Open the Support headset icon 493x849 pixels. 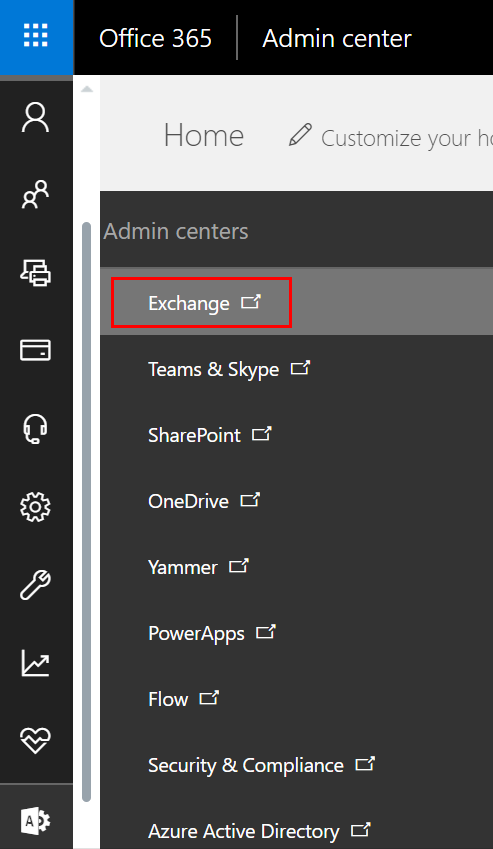[x=36, y=429]
